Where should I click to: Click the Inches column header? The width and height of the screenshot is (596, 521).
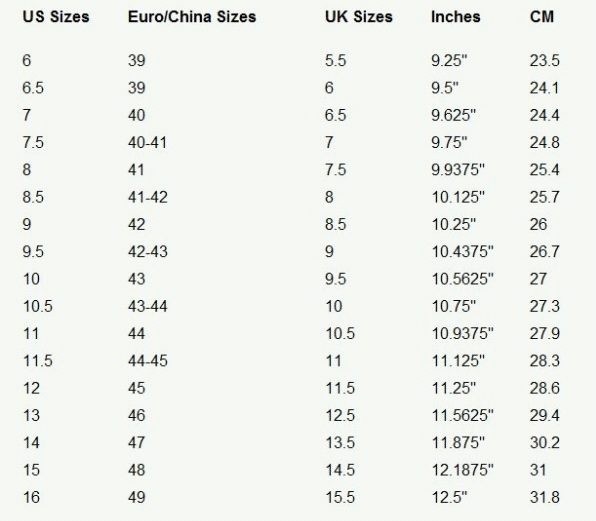pos(456,17)
